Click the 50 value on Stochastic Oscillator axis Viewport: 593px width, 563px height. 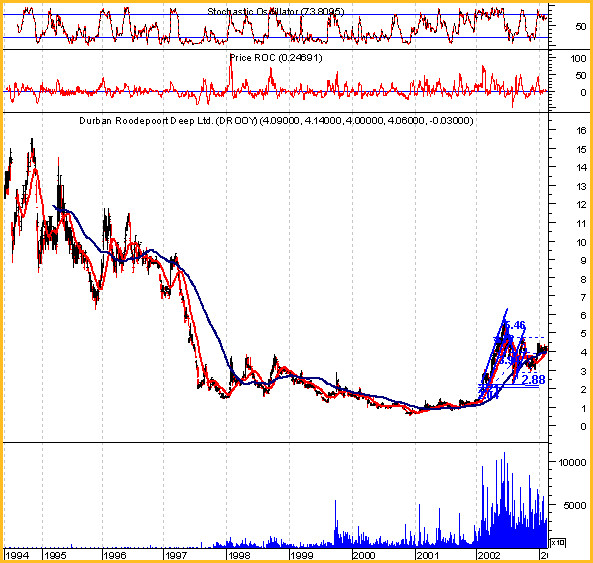tap(581, 27)
